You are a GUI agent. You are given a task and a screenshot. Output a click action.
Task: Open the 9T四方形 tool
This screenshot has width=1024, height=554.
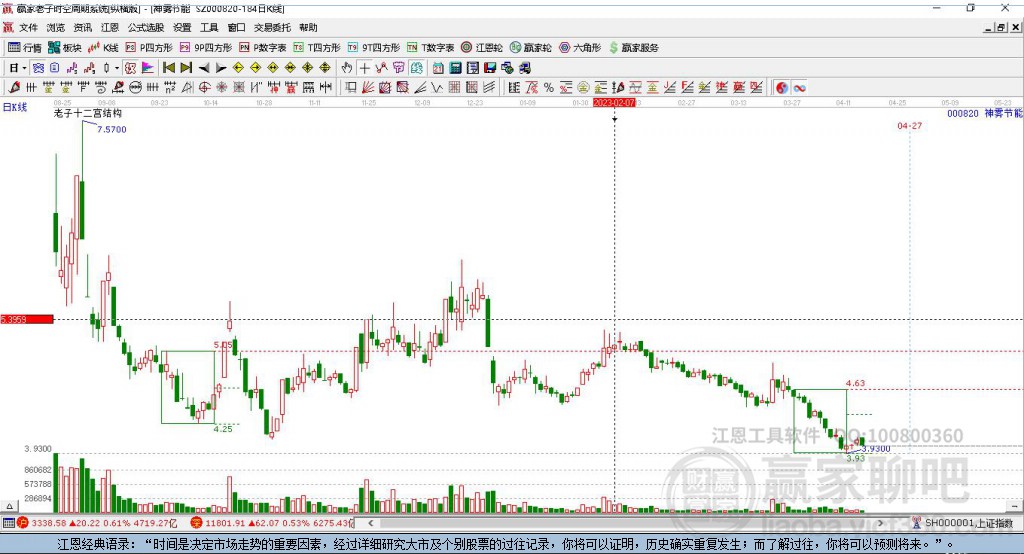point(374,48)
